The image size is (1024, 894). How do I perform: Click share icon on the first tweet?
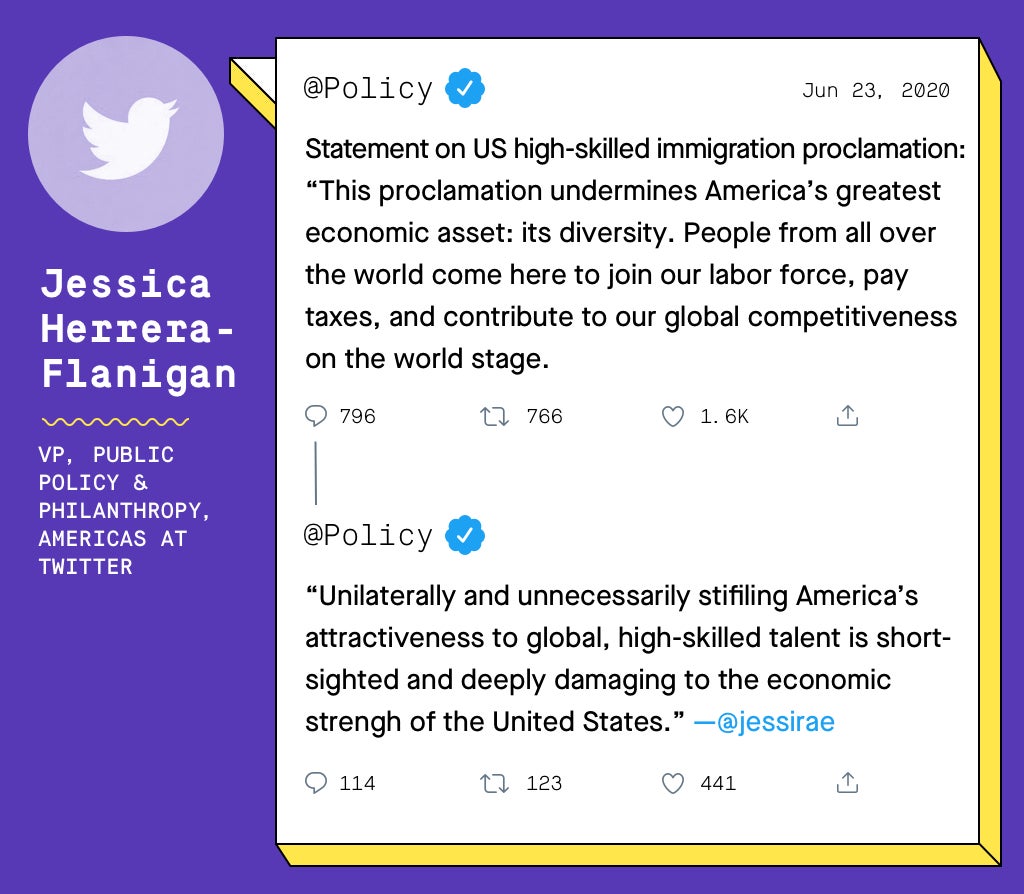[847, 415]
